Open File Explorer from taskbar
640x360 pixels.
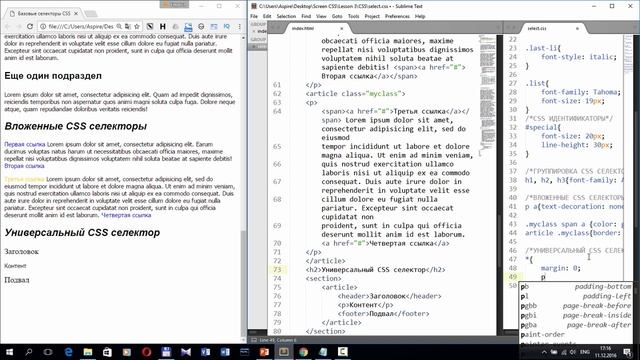(88, 352)
